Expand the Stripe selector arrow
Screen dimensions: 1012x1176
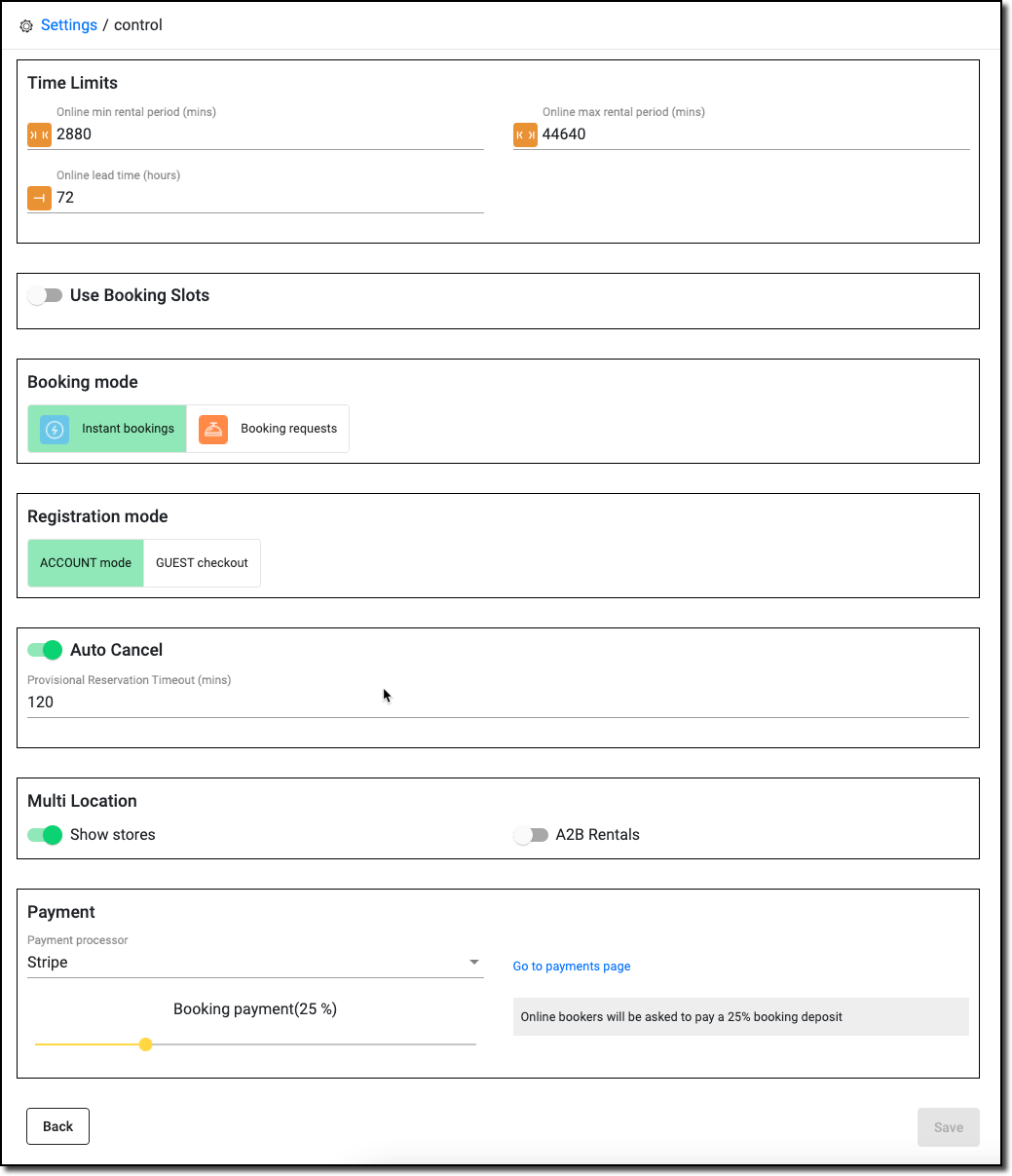[474, 963]
